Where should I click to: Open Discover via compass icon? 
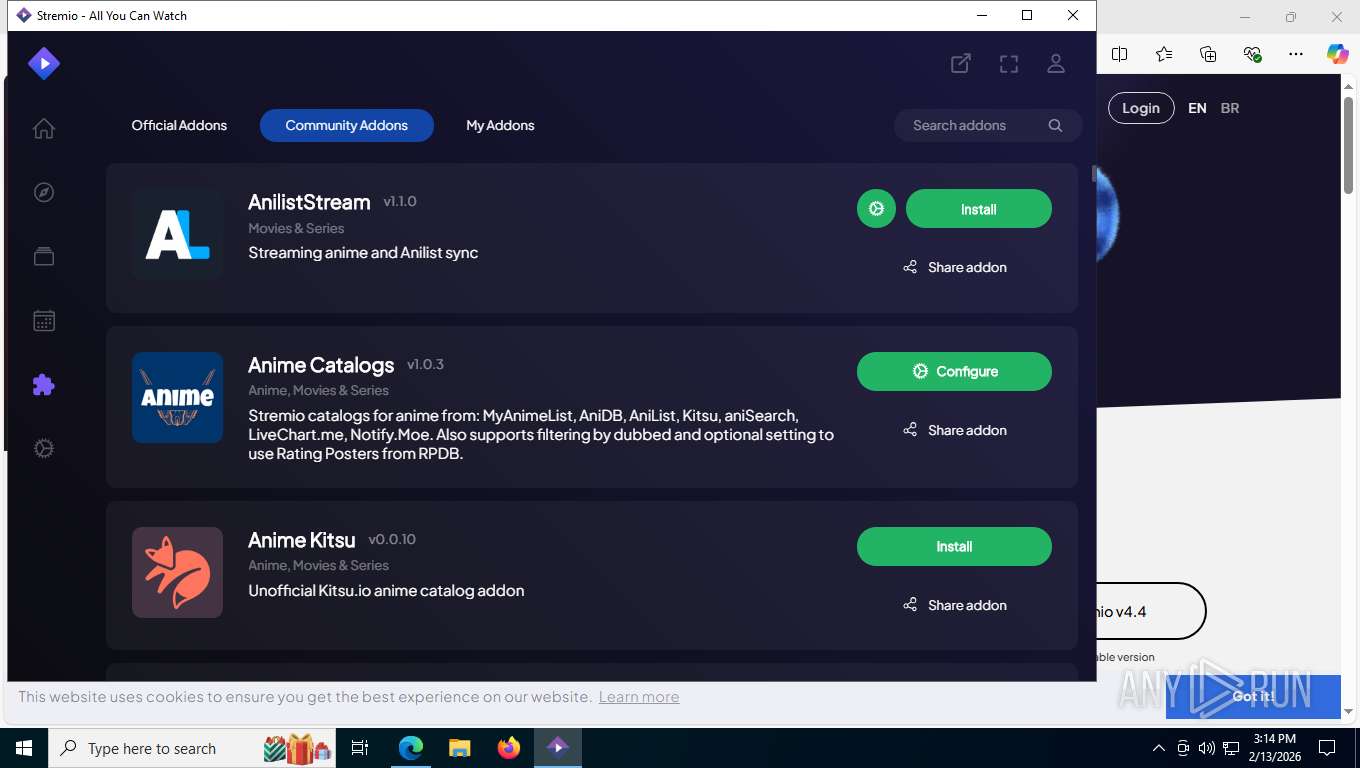click(x=43, y=192)
